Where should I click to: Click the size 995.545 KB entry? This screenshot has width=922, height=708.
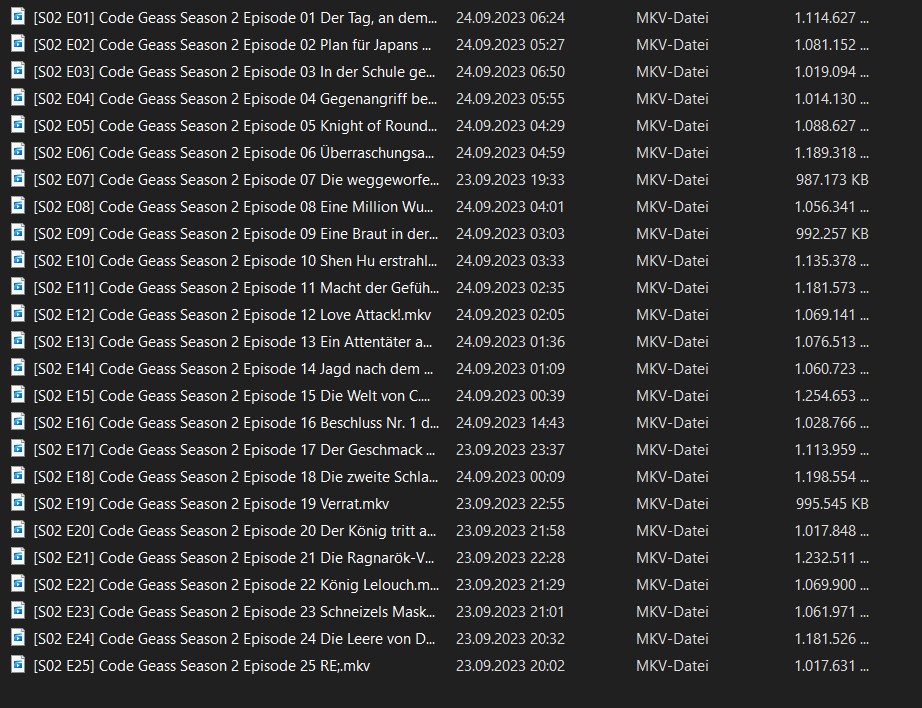(831, 504)
